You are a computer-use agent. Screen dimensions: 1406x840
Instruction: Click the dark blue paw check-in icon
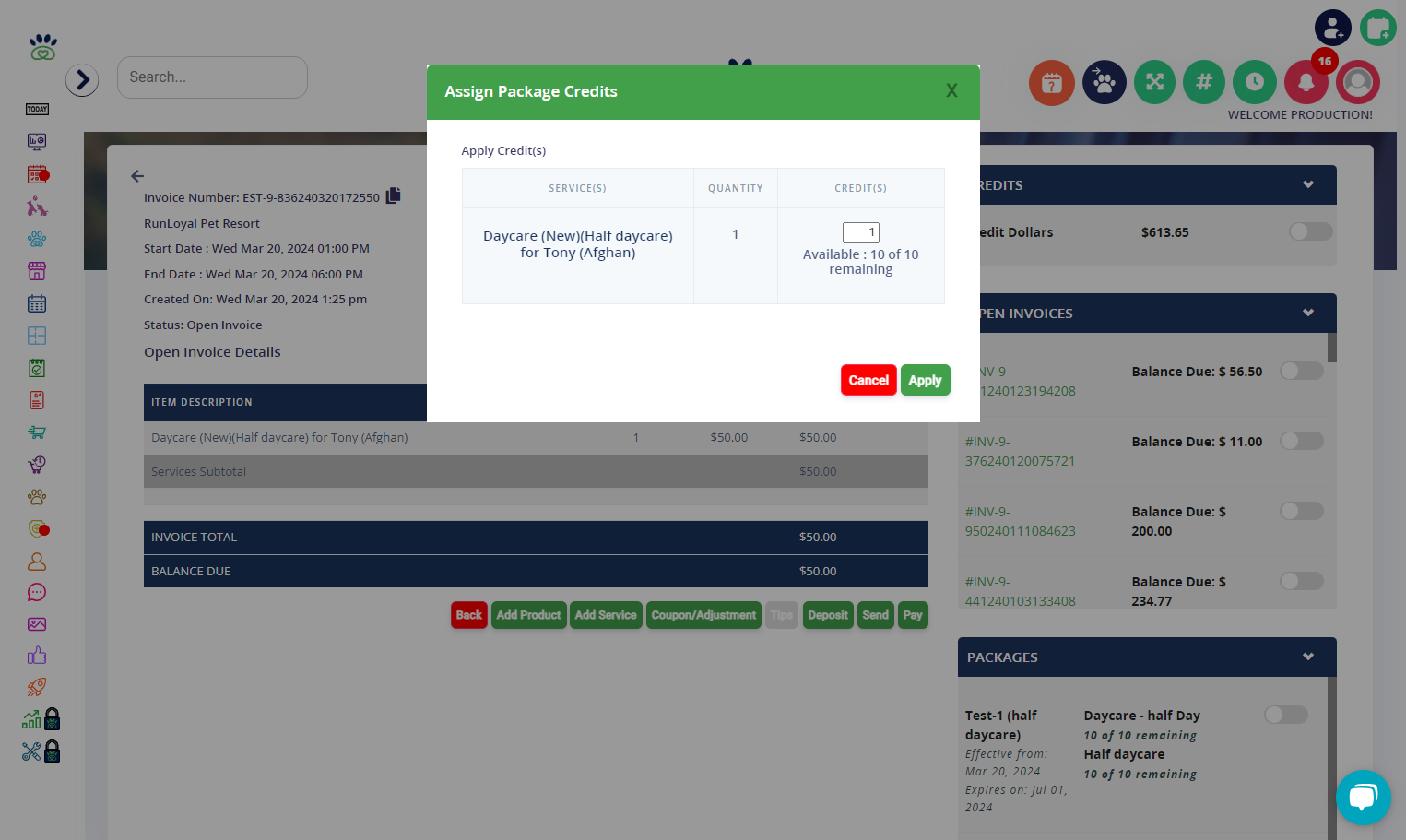tap(1104, 83)
